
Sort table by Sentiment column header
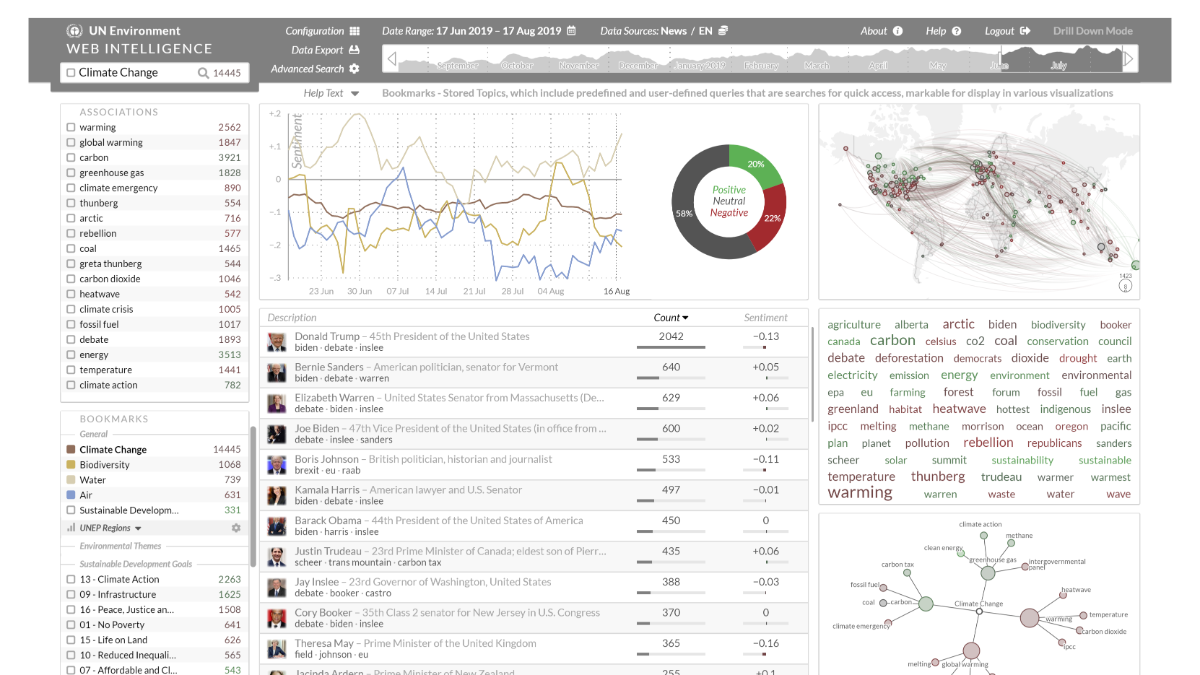tap(766, 318)
